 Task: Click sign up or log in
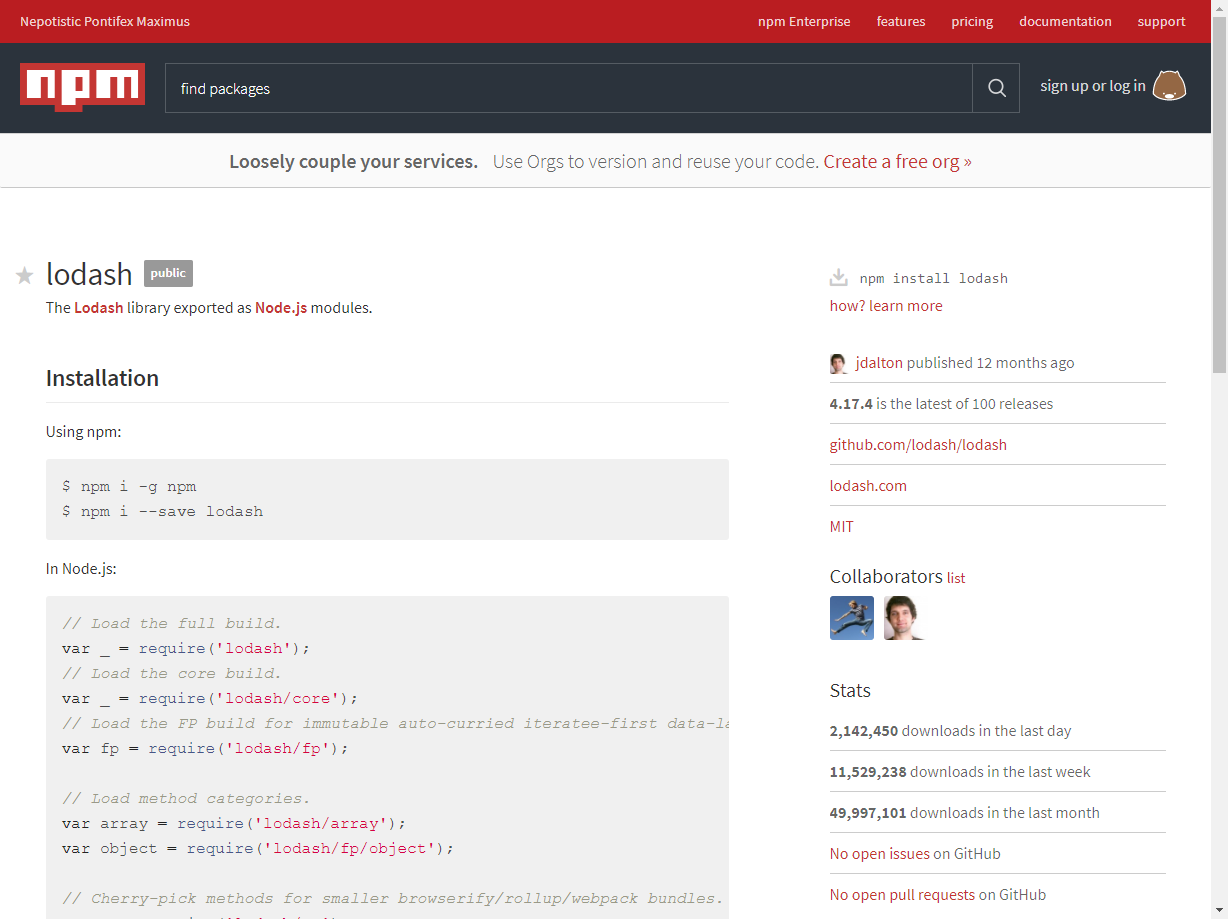[x=1093, y=86]
